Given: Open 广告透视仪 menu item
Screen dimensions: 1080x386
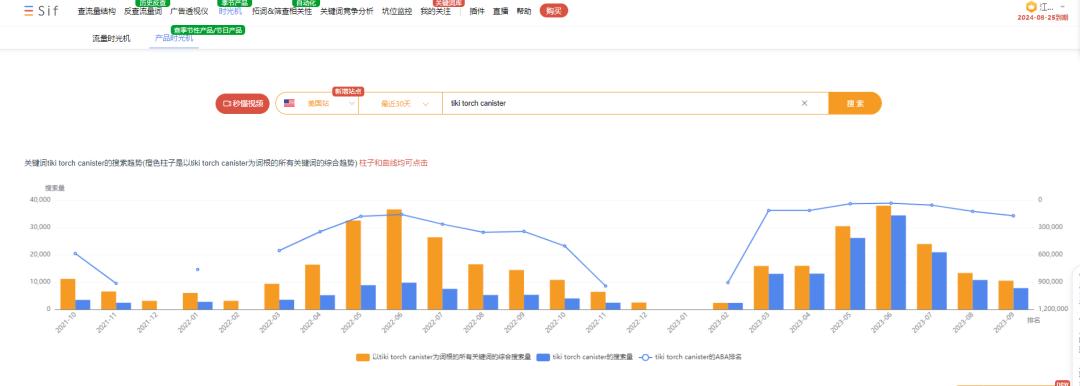Looking at the screenshot, I should coord(189,12).
